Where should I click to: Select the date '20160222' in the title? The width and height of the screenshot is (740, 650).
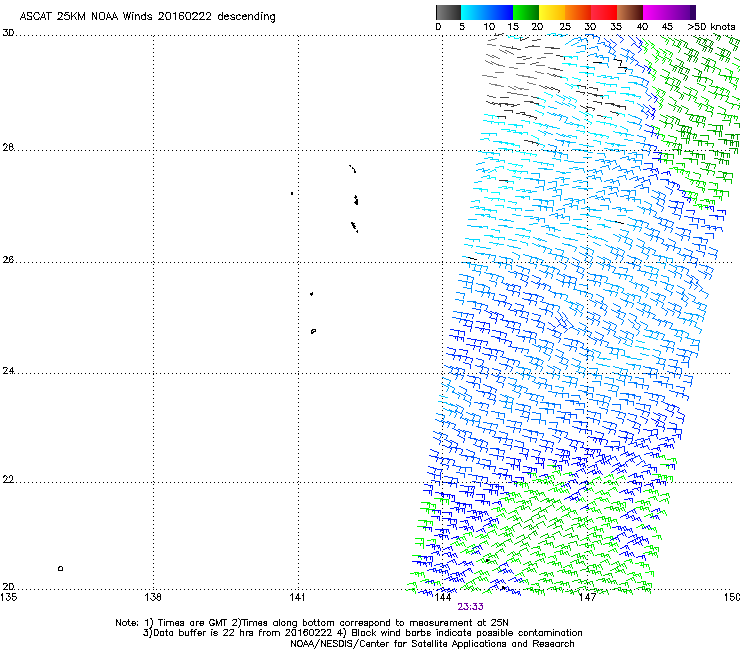pos(185,16)
